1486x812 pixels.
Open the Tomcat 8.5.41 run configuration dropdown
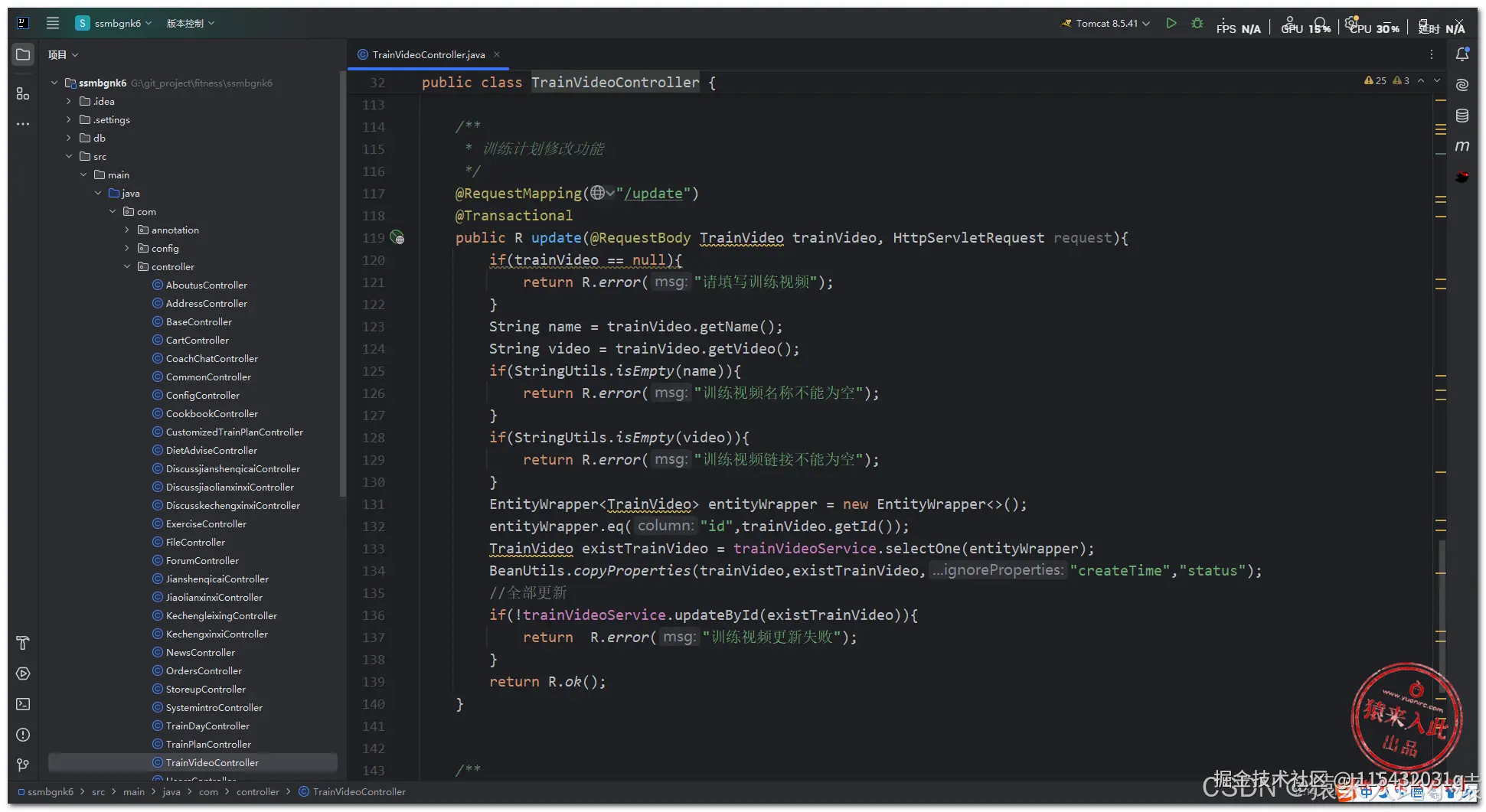click(1106, 23)
